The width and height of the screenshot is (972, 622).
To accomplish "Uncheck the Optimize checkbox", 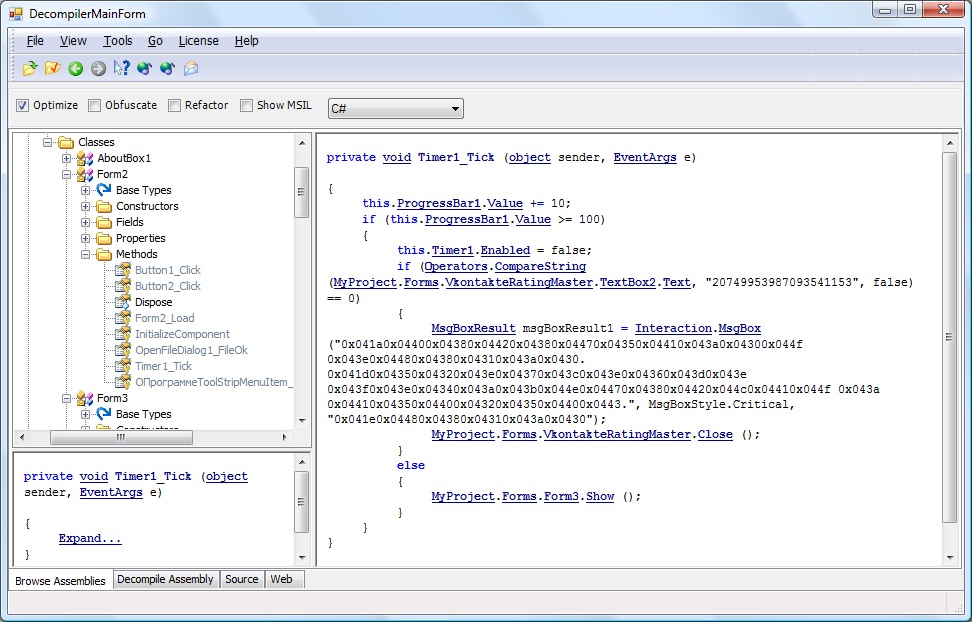I will pos(22,105).
